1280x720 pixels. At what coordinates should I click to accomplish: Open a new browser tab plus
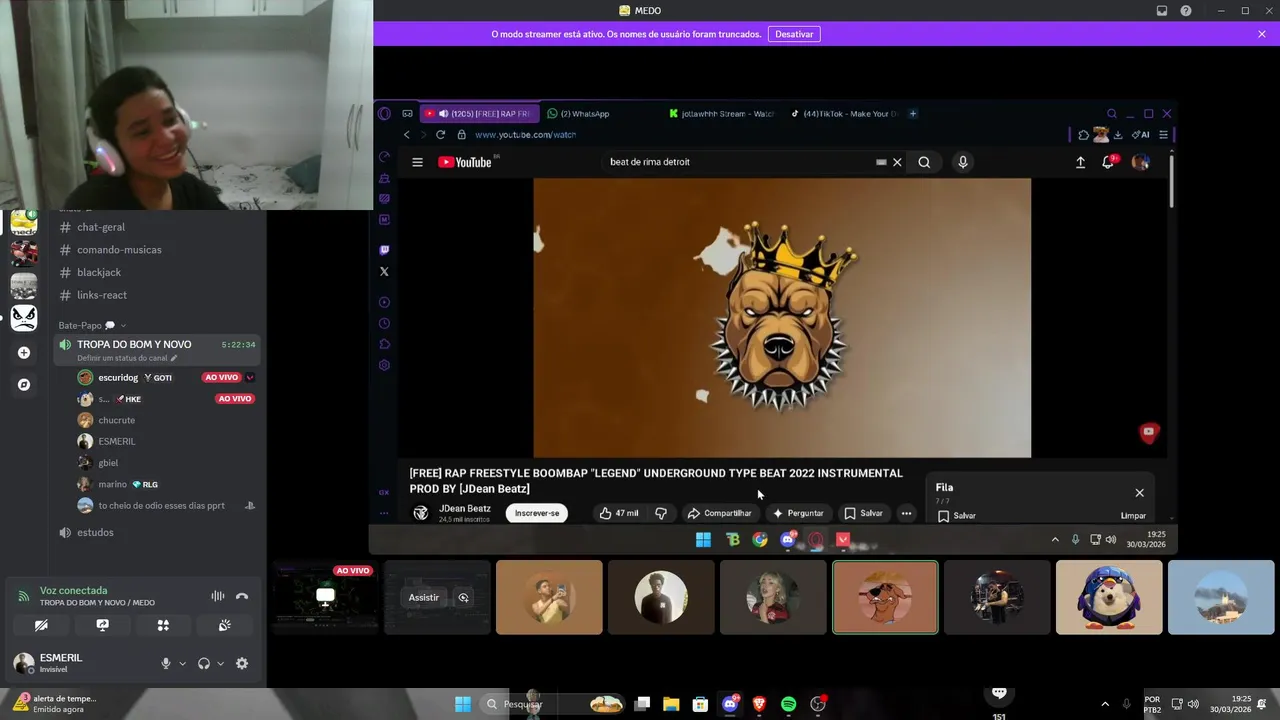click(912, 114)
